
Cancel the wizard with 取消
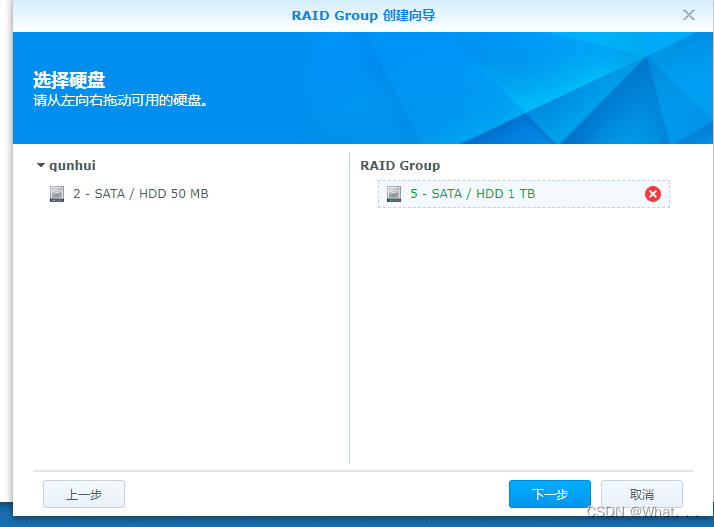point(642,494)
